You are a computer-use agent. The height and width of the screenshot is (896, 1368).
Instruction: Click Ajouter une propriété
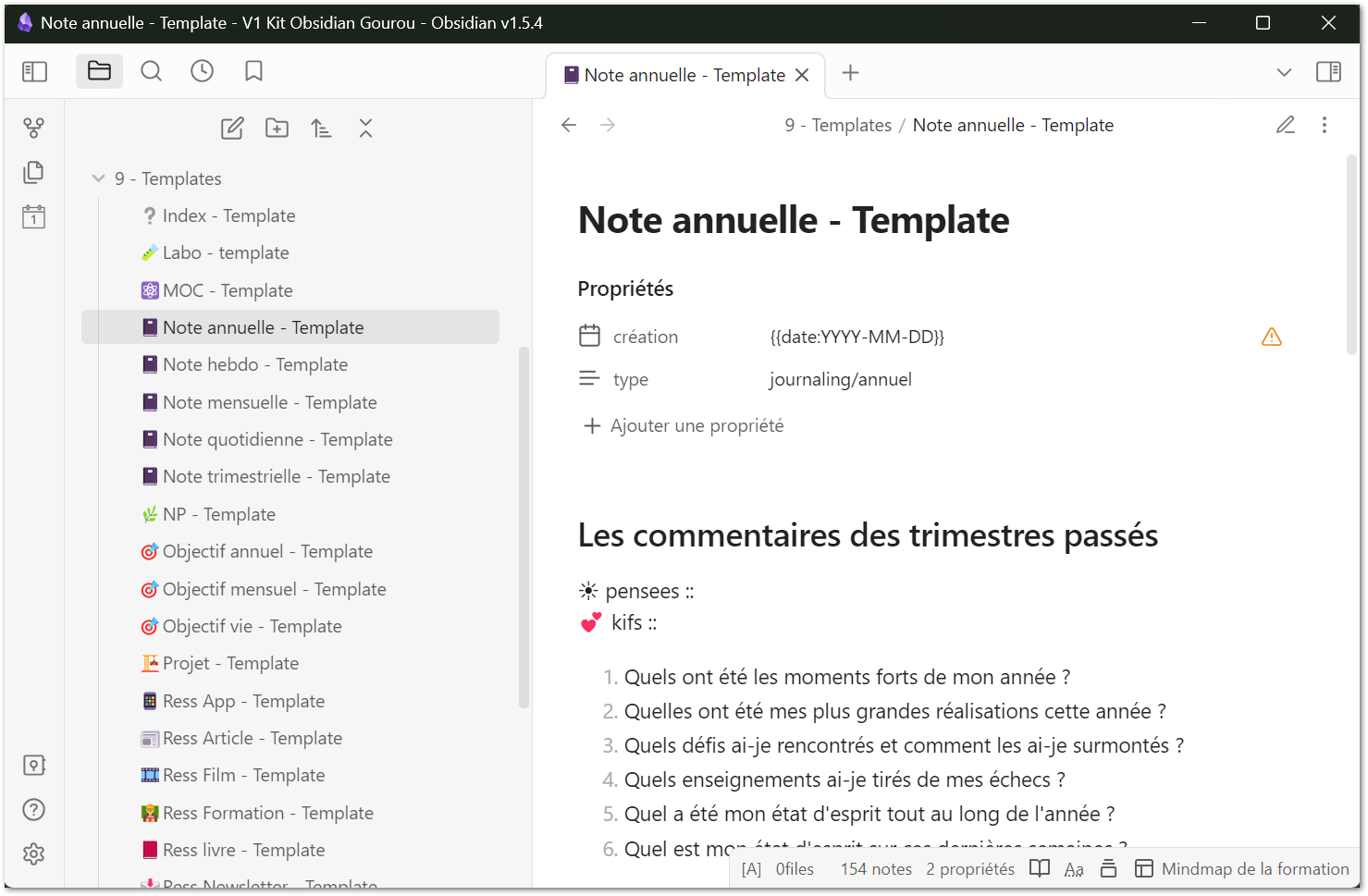click(684, 425)
